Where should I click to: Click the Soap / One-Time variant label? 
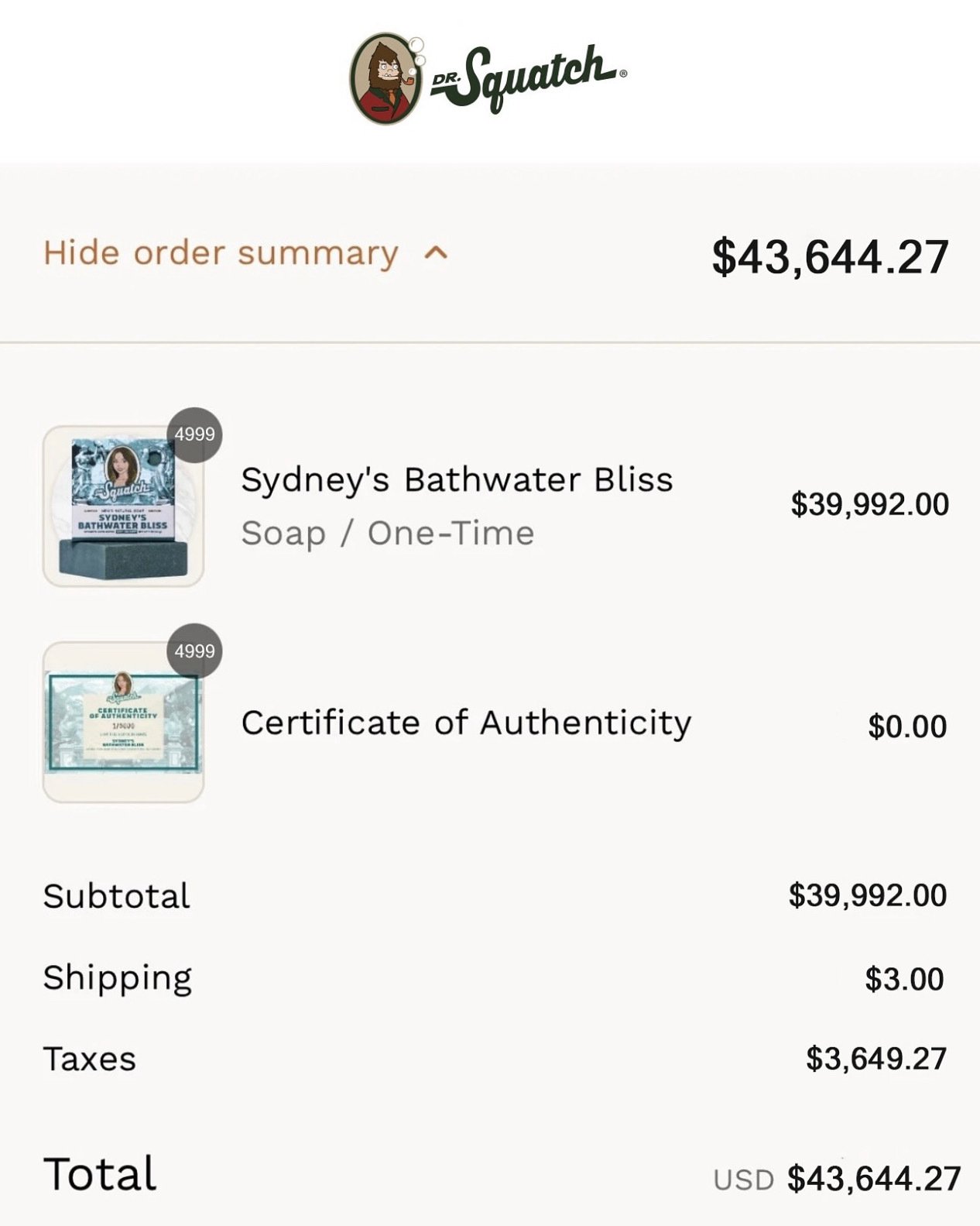[388, 534]
